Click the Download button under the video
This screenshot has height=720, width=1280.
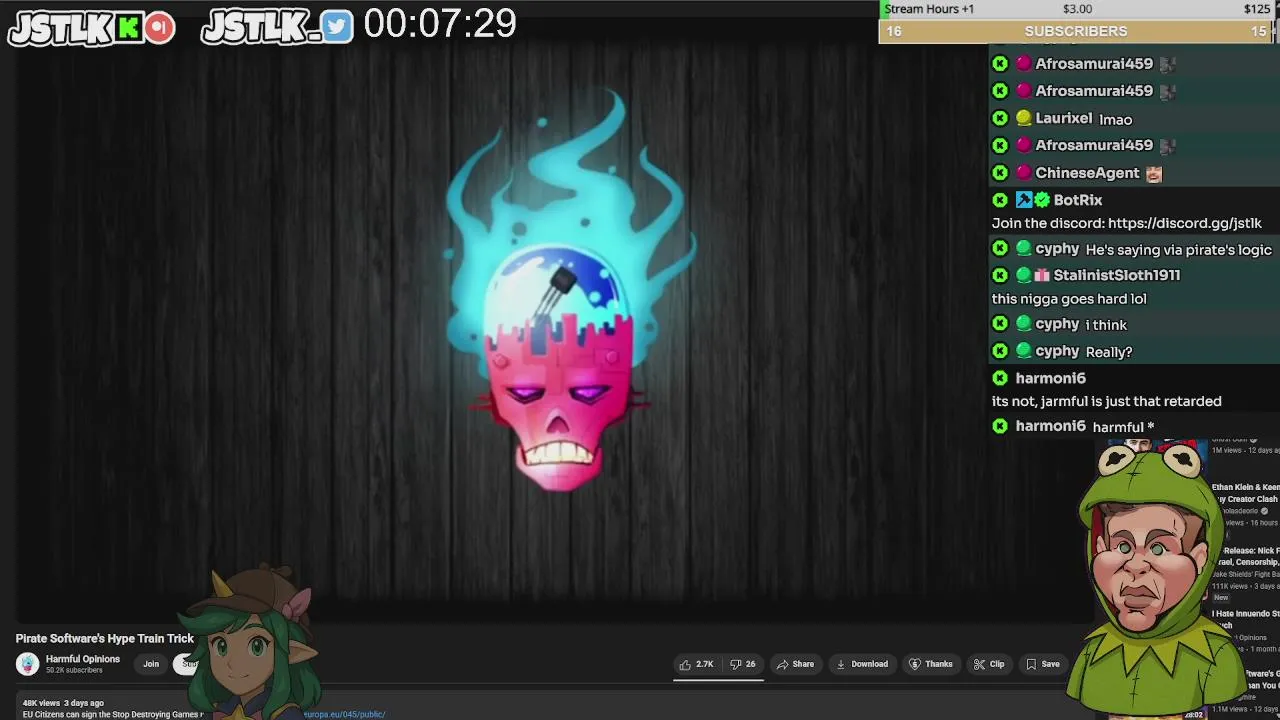(x=862, y=664)
